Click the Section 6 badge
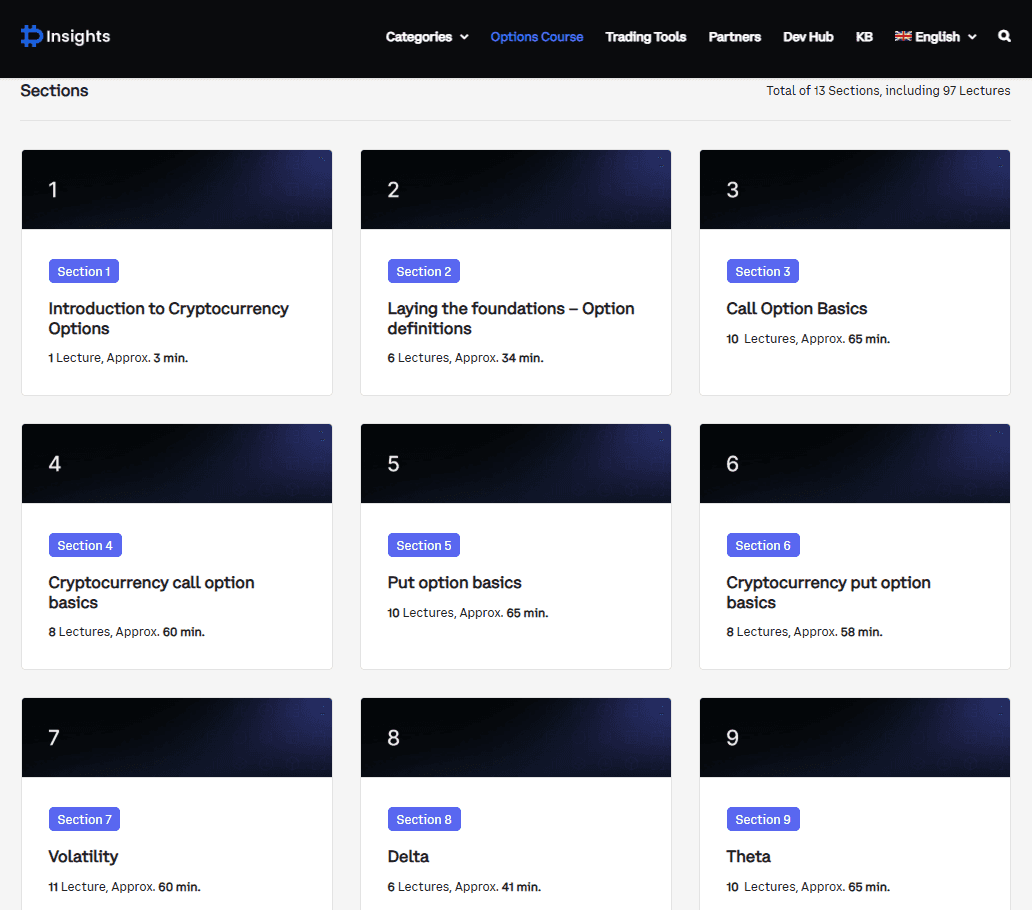Image resolution: width=1032 pixels, height=910 pixels. (763, 545)
